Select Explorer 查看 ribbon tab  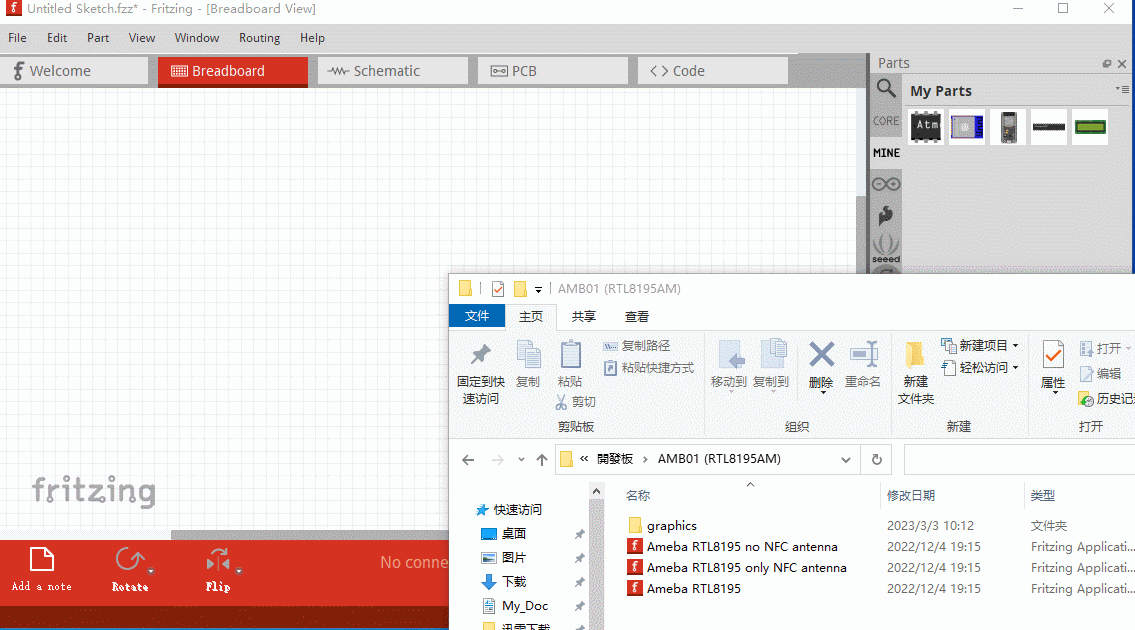coord(637,316)
